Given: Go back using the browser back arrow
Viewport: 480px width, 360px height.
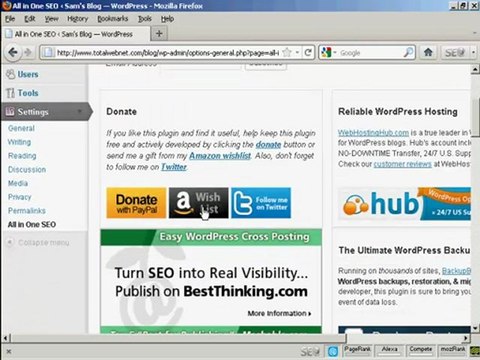Looking at the screenshot, I should tap(13, 52).
